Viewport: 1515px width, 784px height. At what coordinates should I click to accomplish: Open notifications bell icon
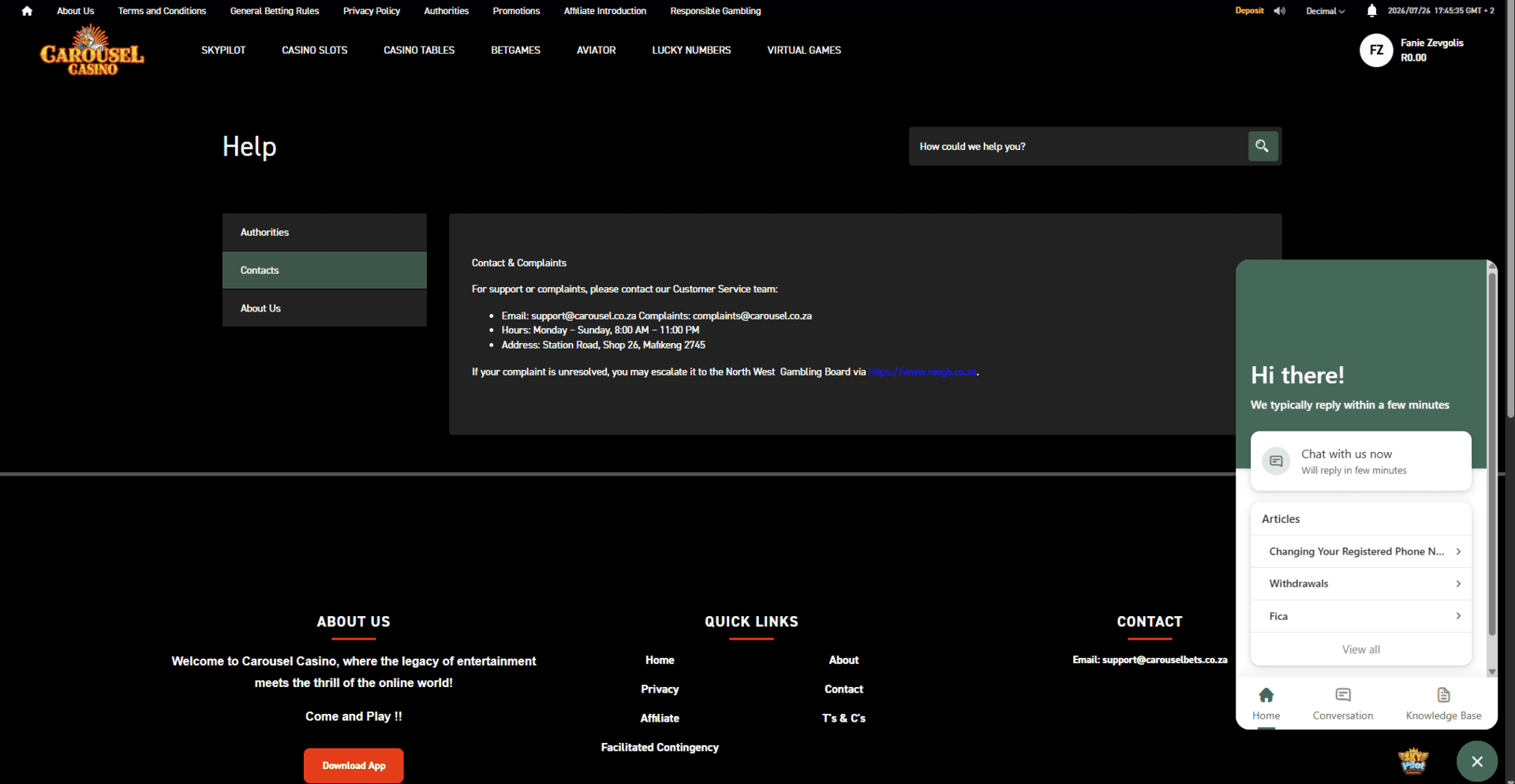coord(1371,11)
